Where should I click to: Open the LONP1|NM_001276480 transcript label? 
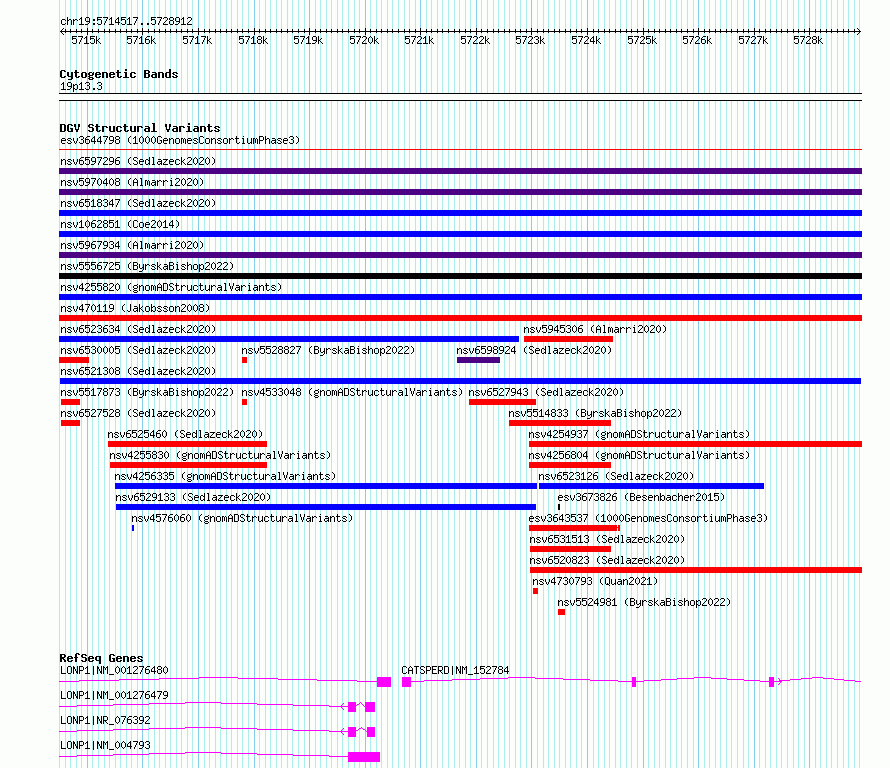114,670
